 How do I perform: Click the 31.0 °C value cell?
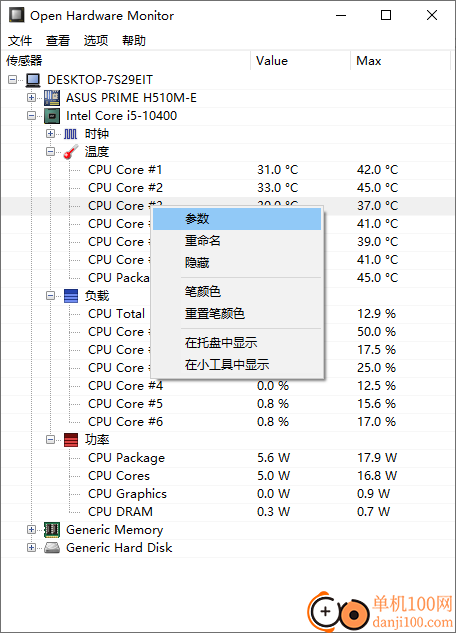(x=278, y=170)
